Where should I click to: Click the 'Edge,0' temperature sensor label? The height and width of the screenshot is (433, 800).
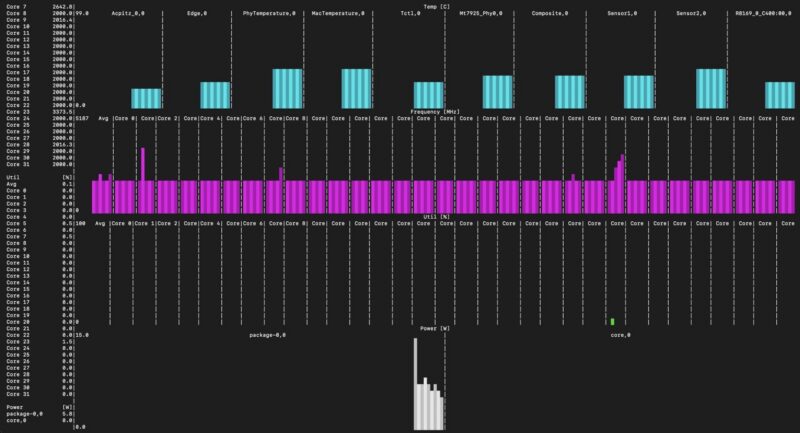[196, 13]
